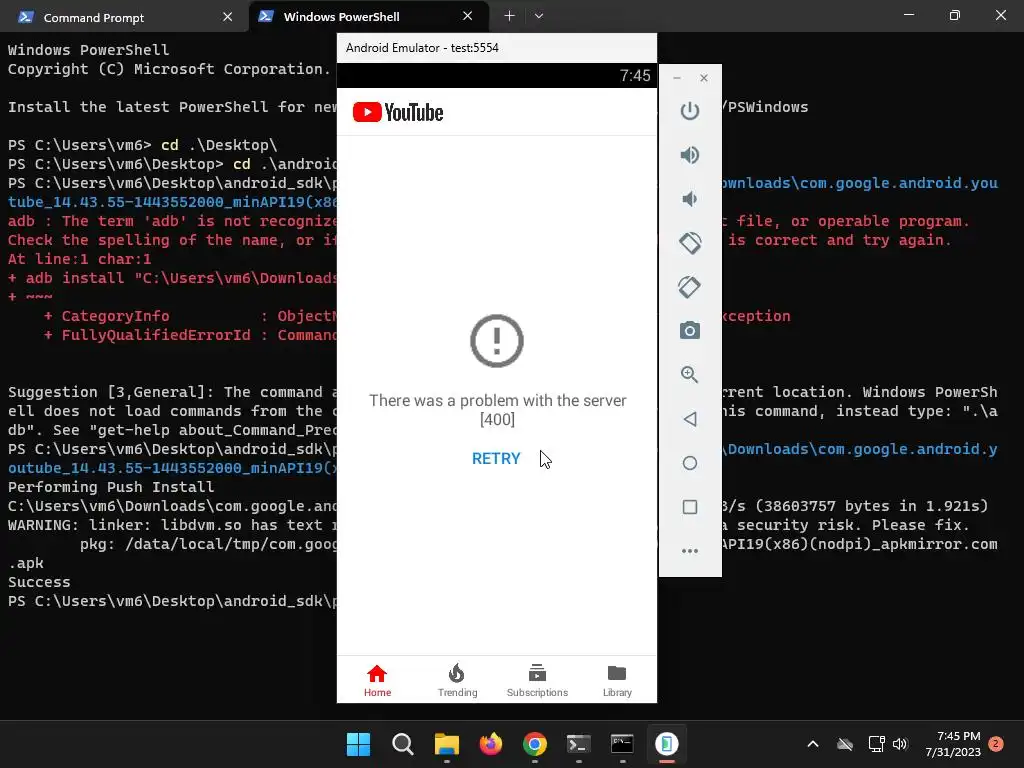Open emulator extended controls three-dot menu
This screenshot has width=1024, height=768.
(x=690, y=551)
